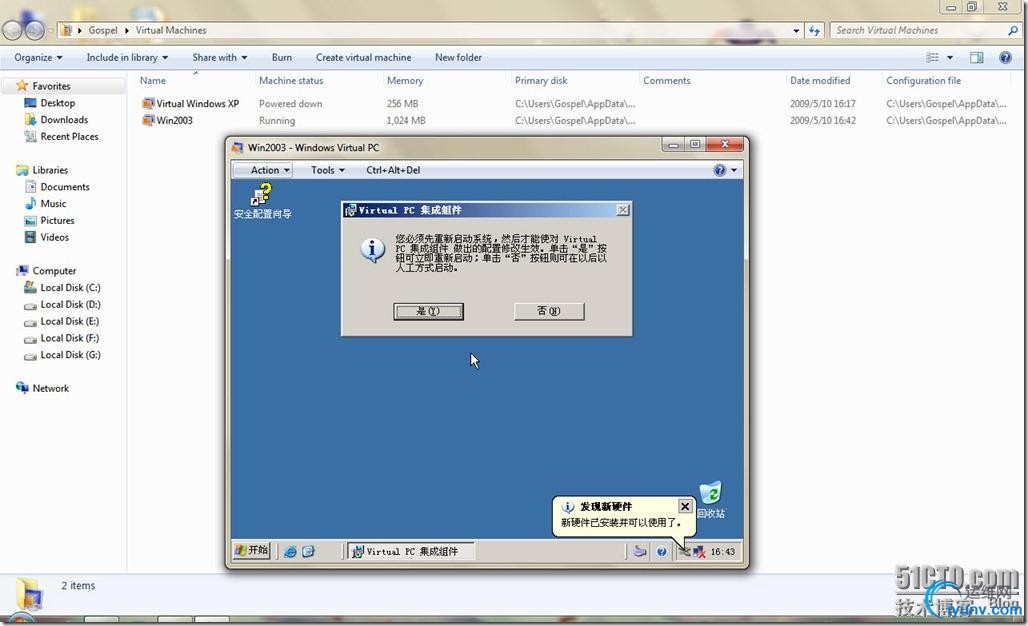1028x626 pixels.
Task: Click Gospel in address breadcrumb
Action: click(103, 30)
